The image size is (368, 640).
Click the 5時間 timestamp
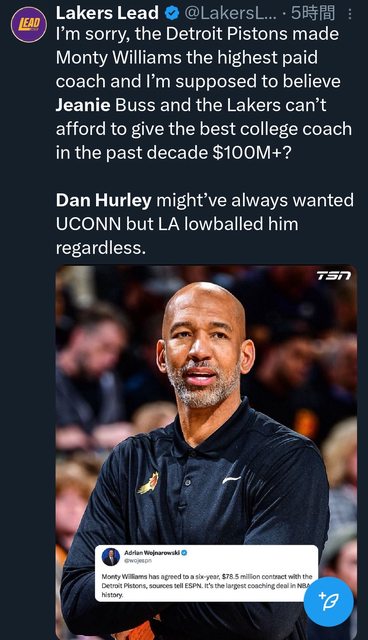pyautogui.click(x=313, y=13)
